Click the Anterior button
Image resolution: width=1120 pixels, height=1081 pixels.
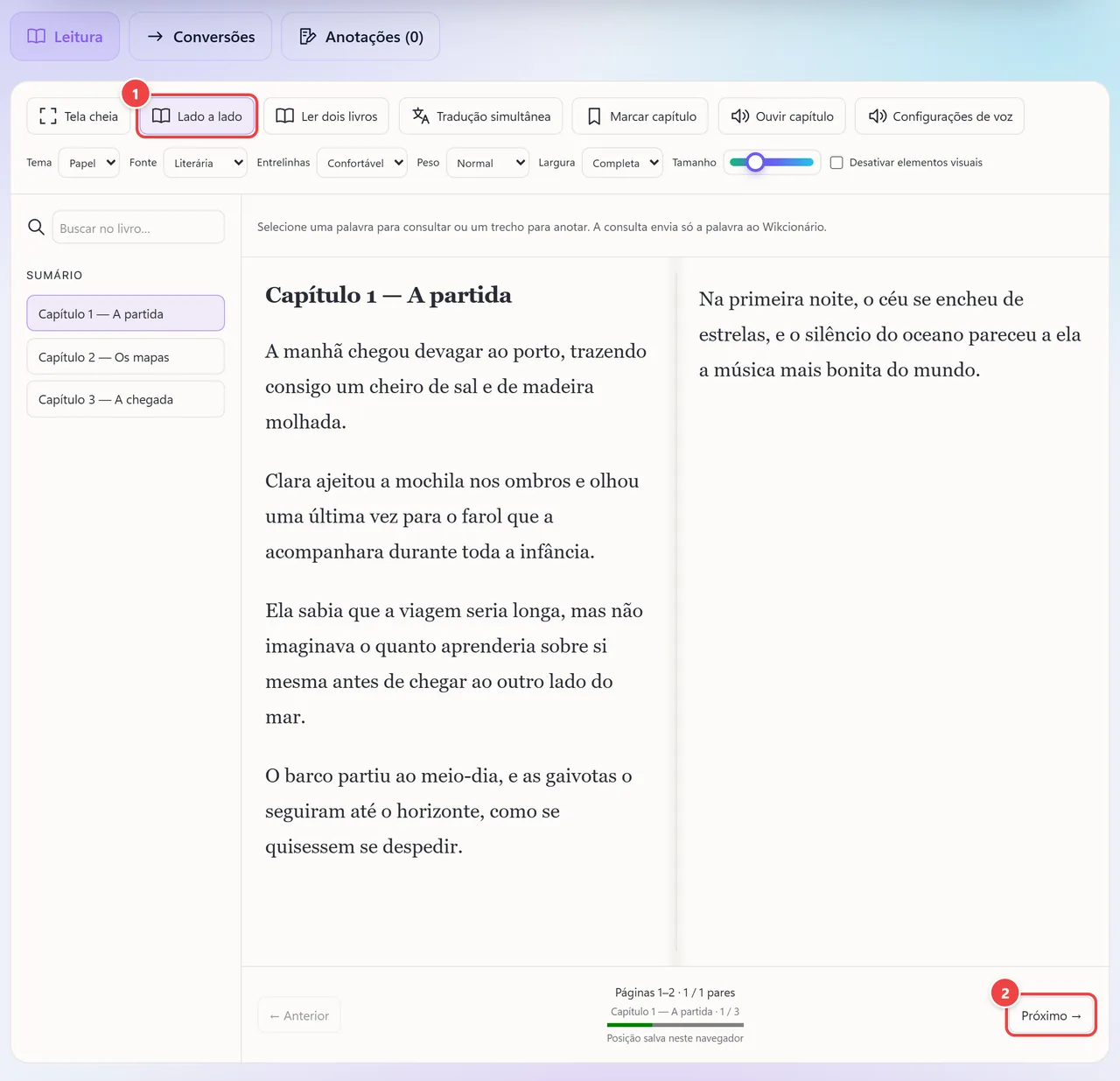coord(299,1015)
